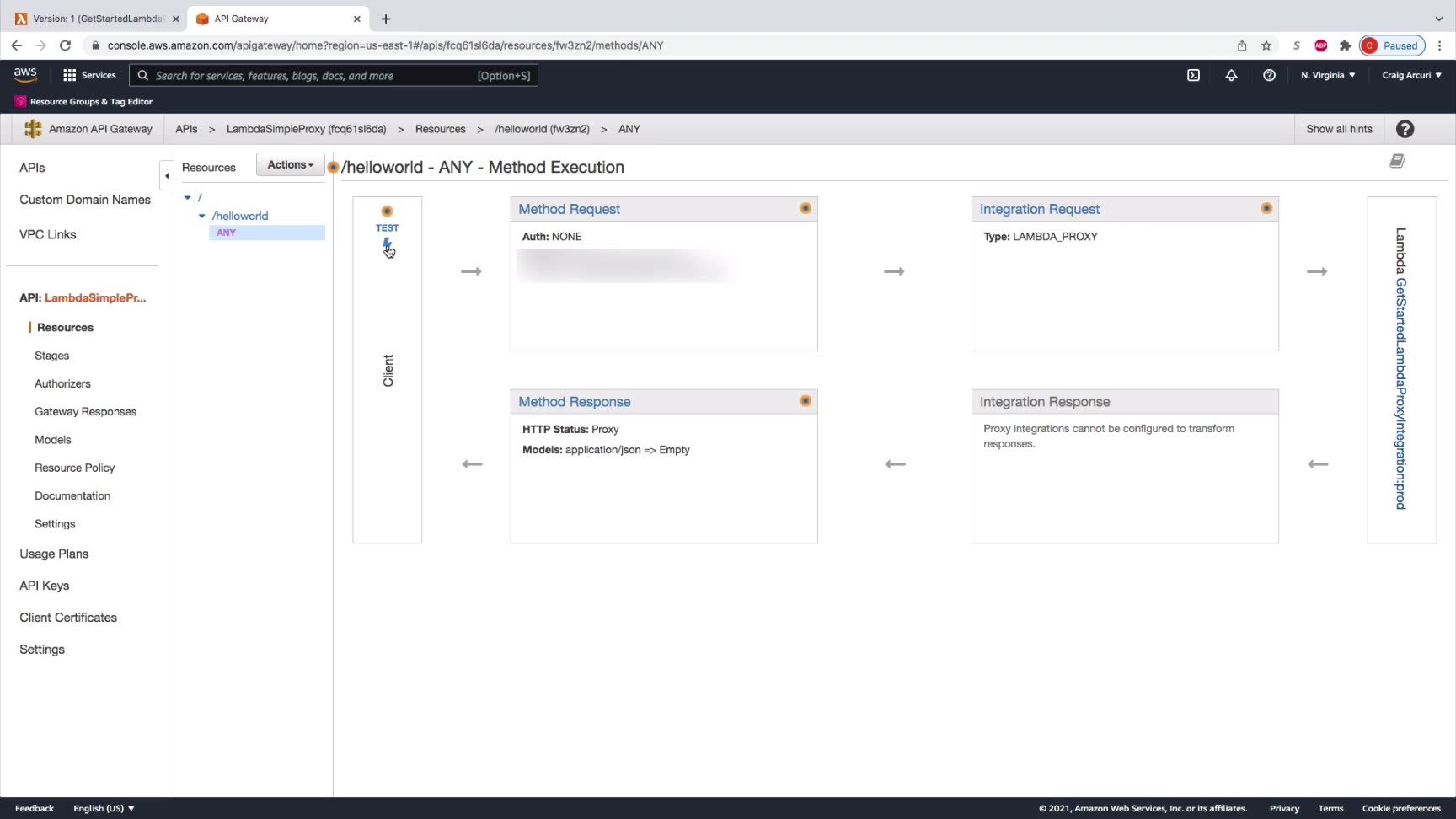1456x819 pixels.
Task: Go to Stages in the sidebar
Action: click(x=51, y=356)
